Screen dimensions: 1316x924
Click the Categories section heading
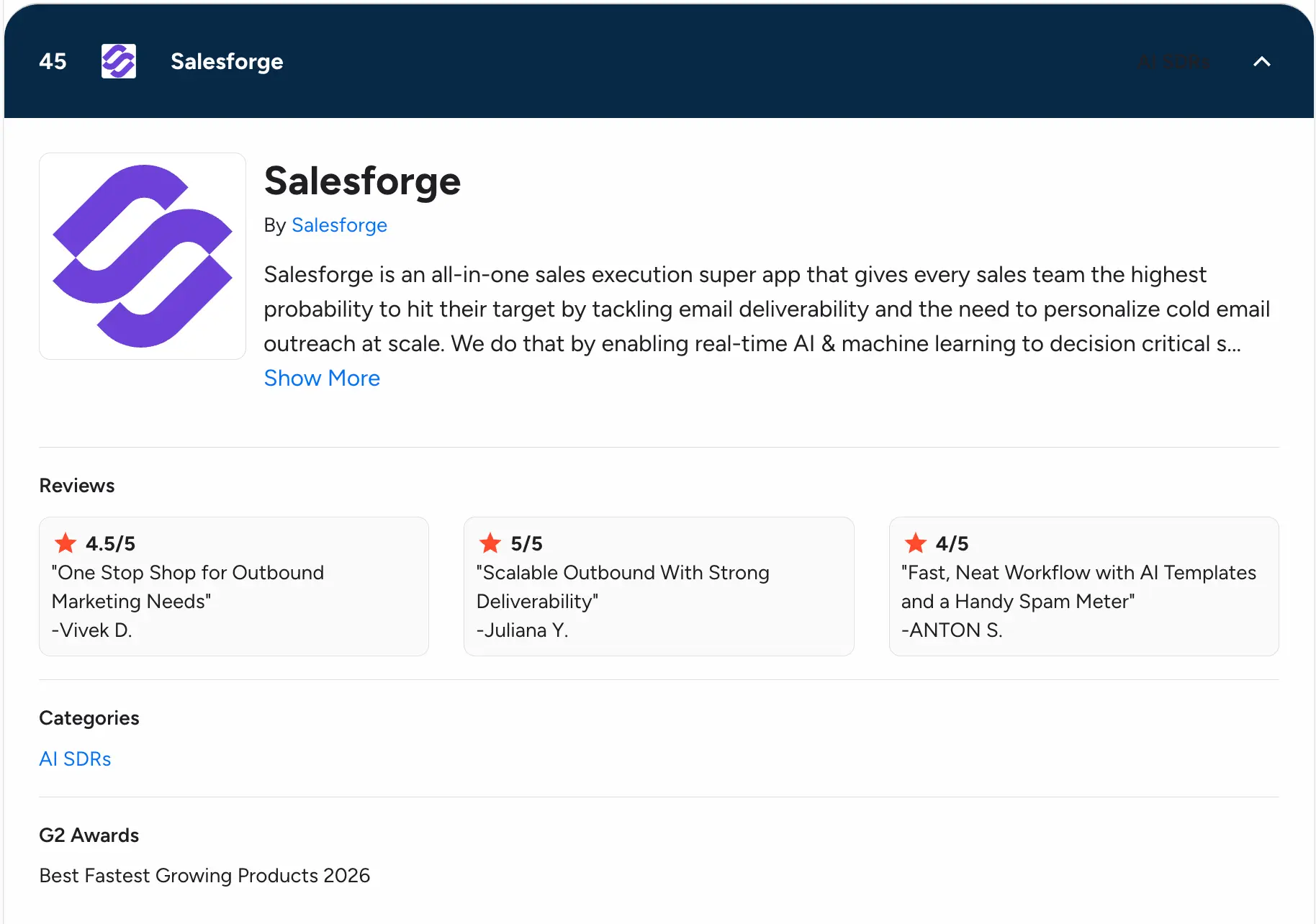click(x=89, y=718)
